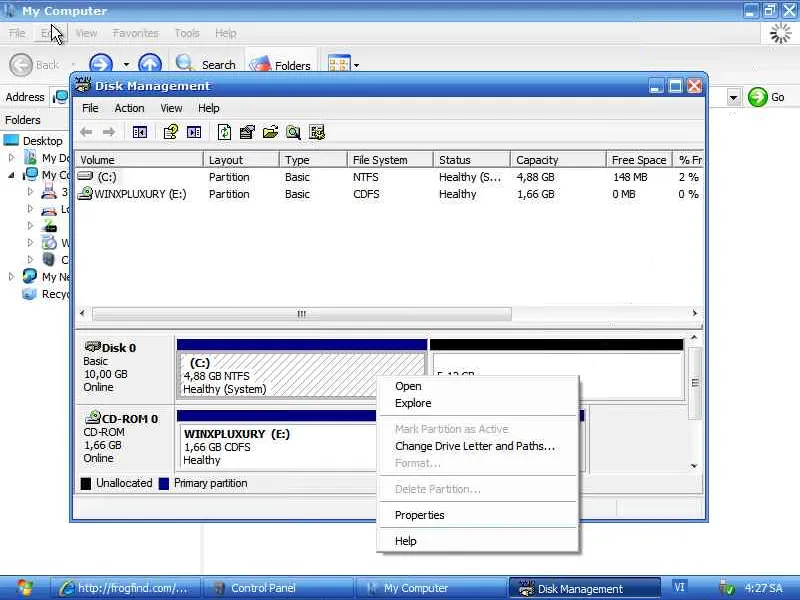Click the WINXPLUXURY (E:) CD icon in list
This screenshot has height=600, width=800.
(85, 193)
